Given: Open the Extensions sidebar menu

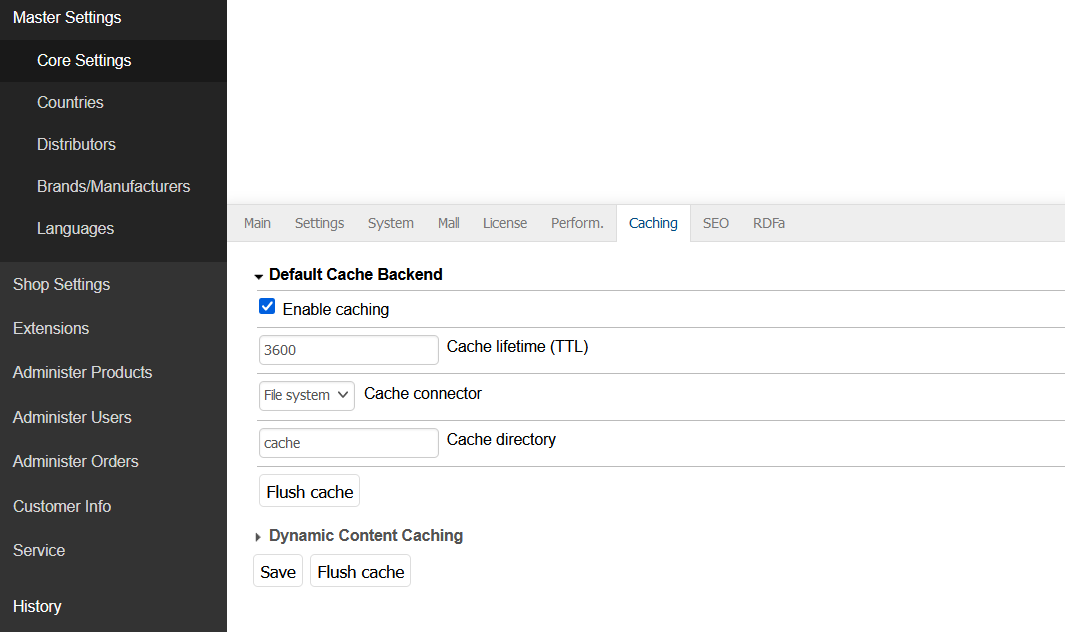Looking at the screenshot, I should point(51,328).
